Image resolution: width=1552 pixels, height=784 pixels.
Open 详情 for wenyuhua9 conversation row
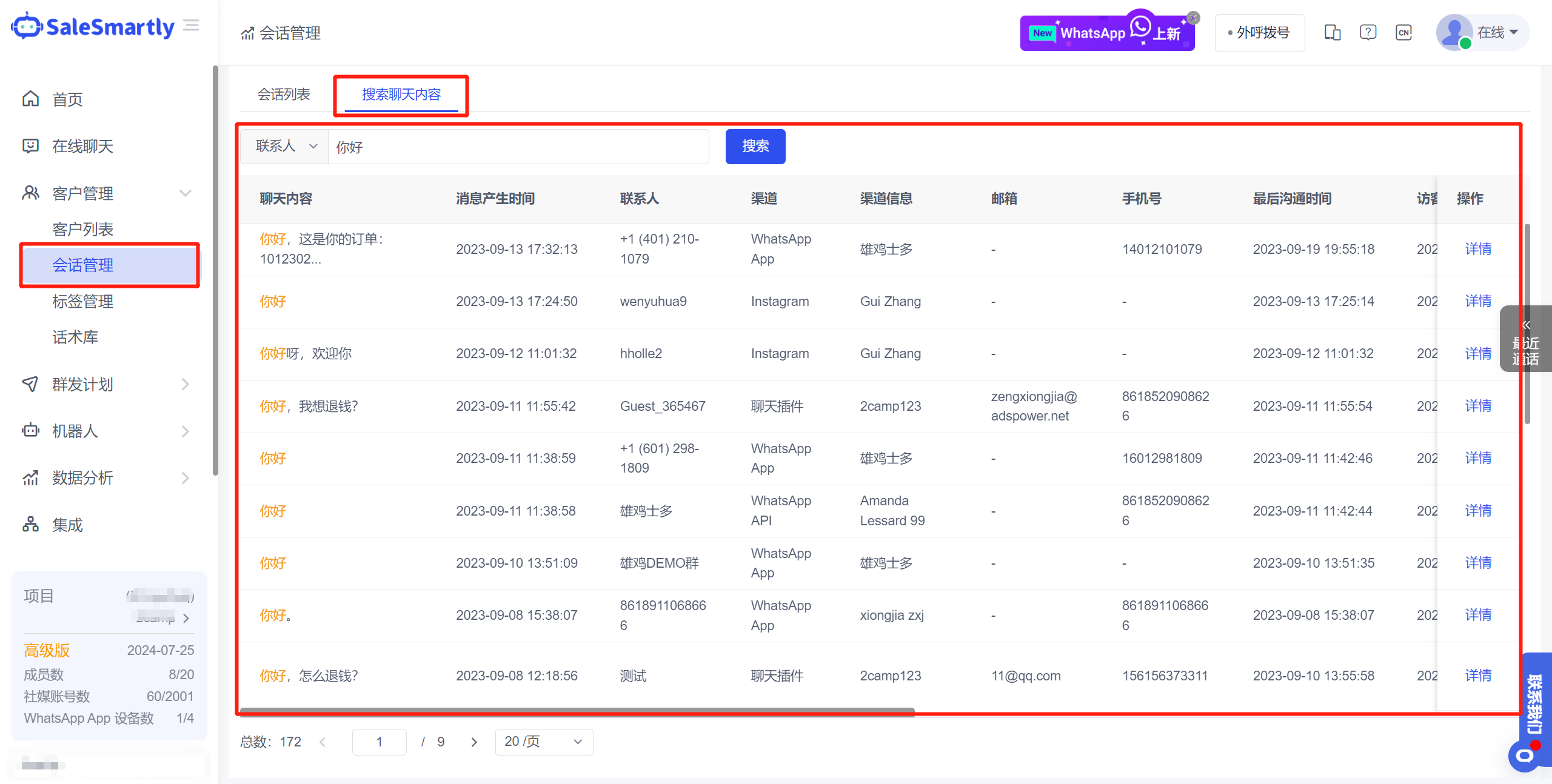[1478, 301]
